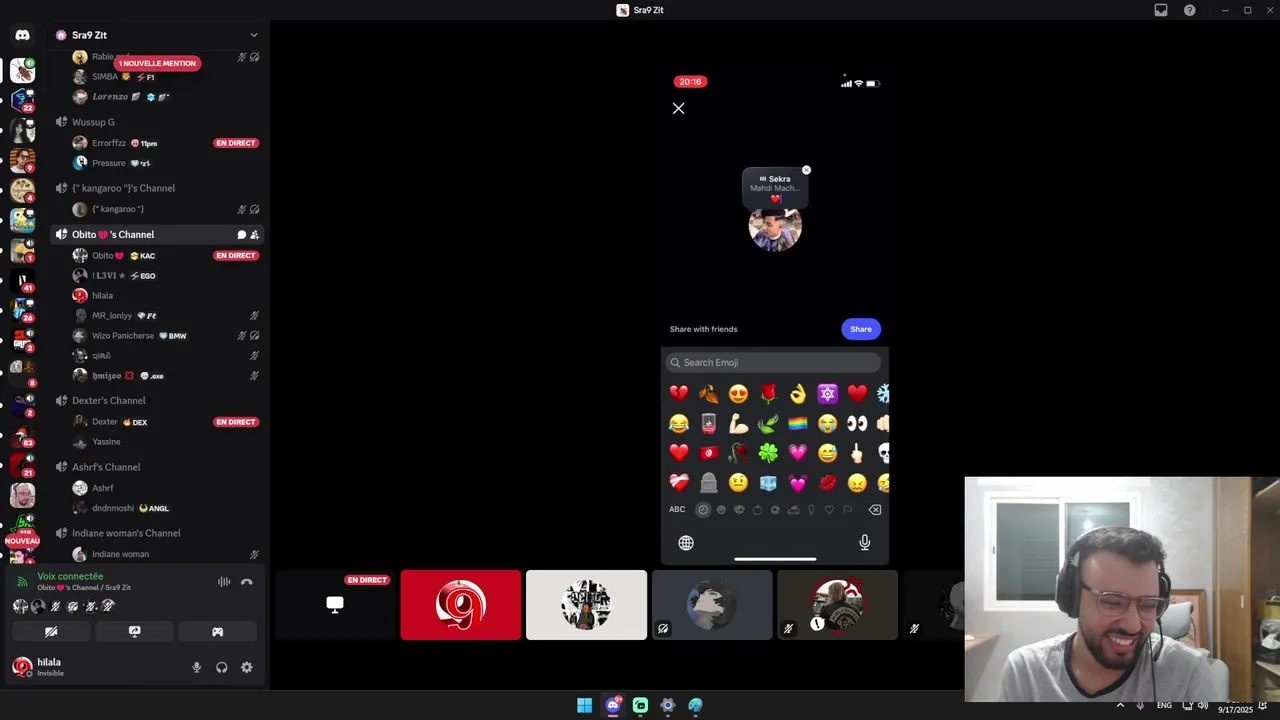1280x720 pixels.
Task: Focus the Search Emoji field
Action: click(x=773, y=362)
